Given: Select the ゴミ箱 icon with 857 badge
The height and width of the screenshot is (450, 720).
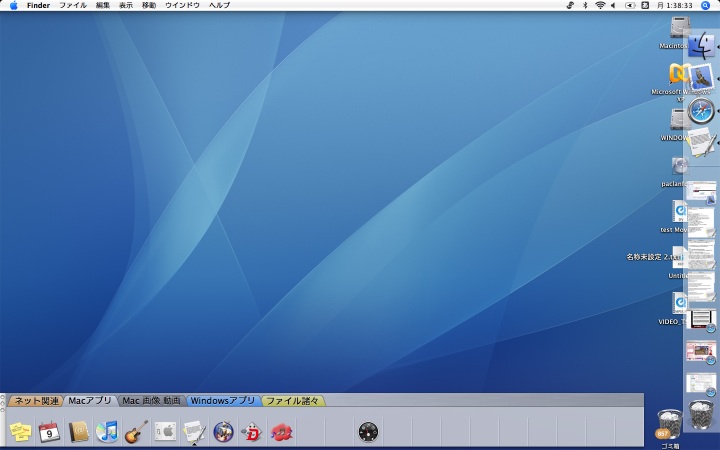Looking at the screenshot, I should point(669,424).
